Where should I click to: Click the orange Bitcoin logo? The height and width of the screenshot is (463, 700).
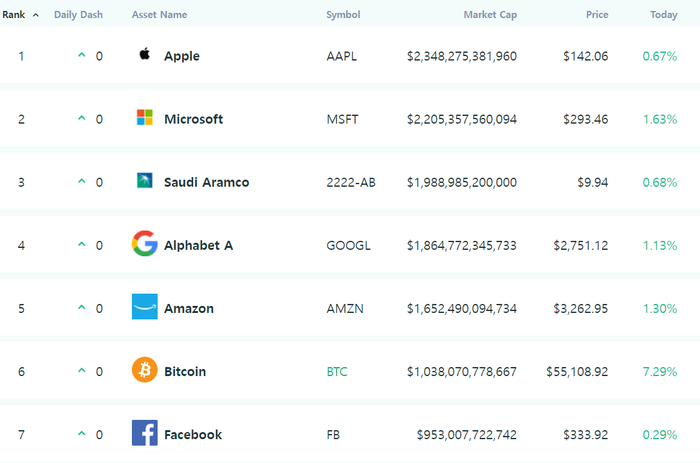(x=145, y=370)
